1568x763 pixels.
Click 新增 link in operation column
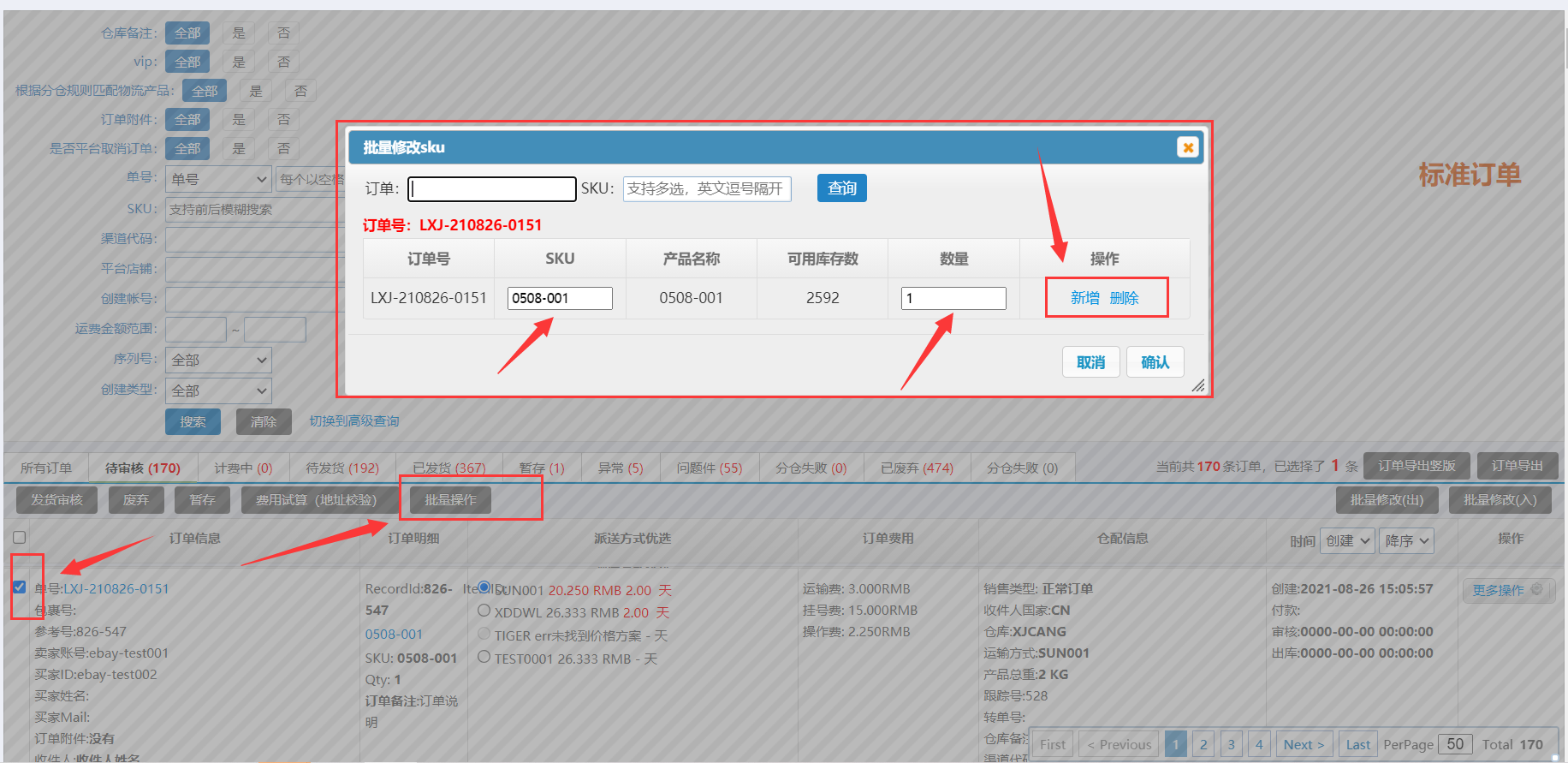1084,298
